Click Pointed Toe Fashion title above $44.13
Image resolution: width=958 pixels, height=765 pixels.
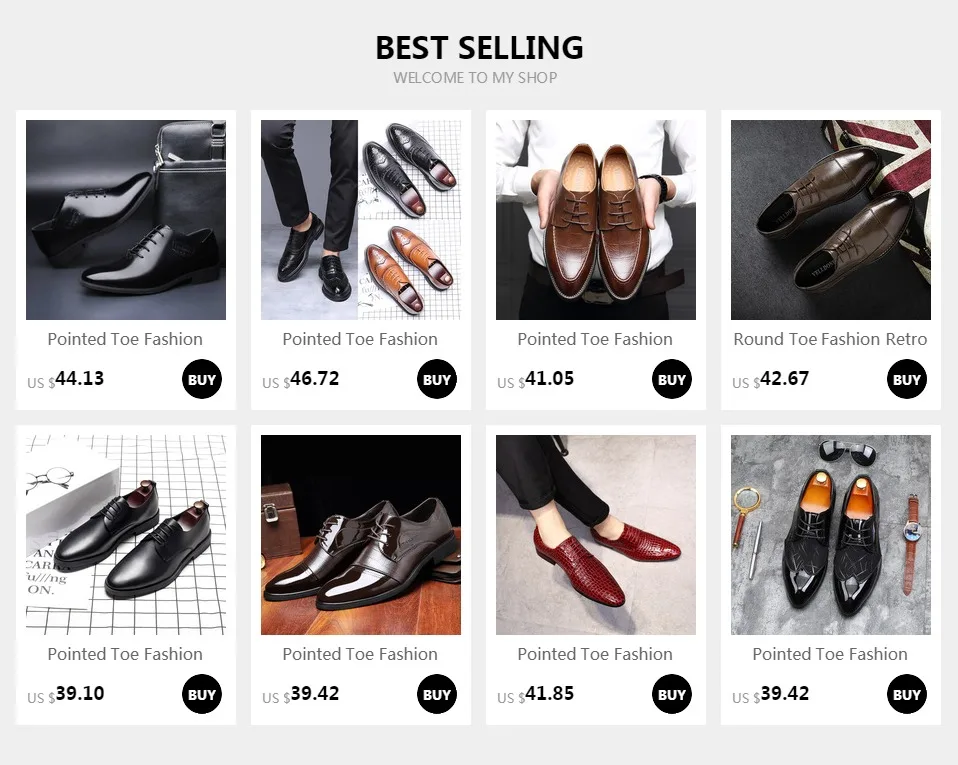125,339
